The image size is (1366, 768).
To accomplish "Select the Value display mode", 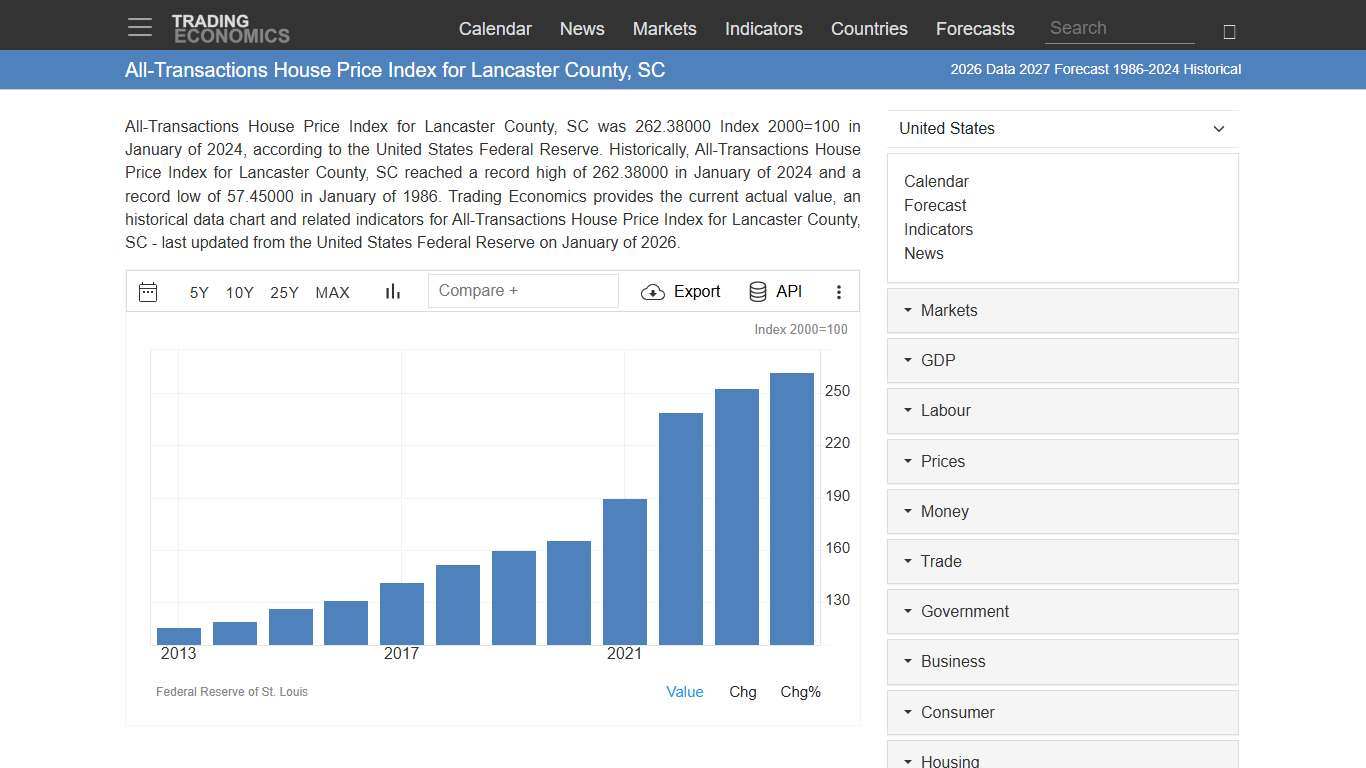I will pos(685,691).
